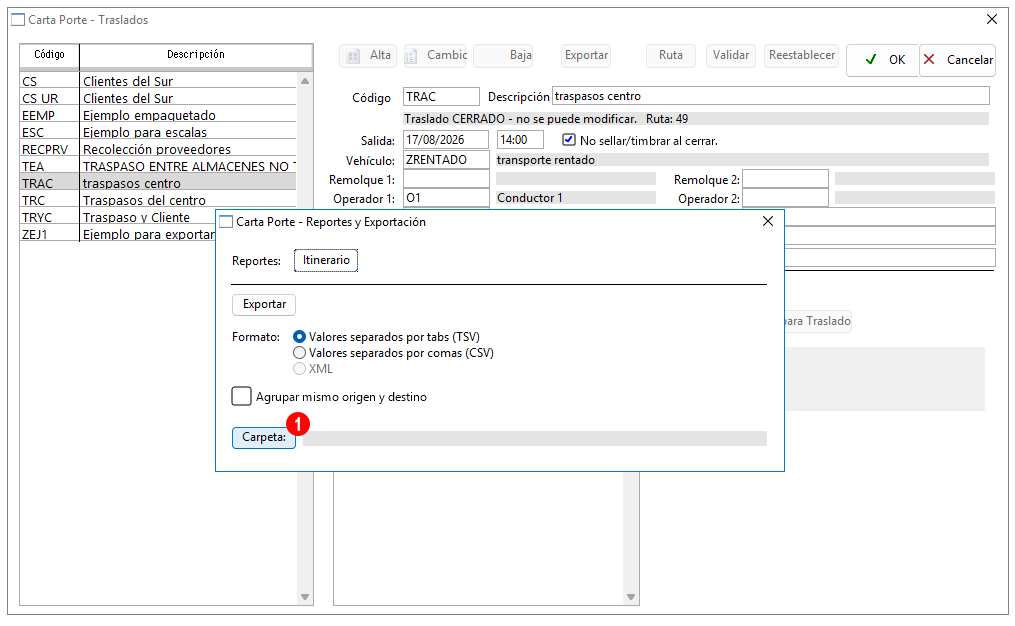Select the ZEJ1 Ejemplo para exportar row
The image size is (1015, 626).
click(118, 234)
